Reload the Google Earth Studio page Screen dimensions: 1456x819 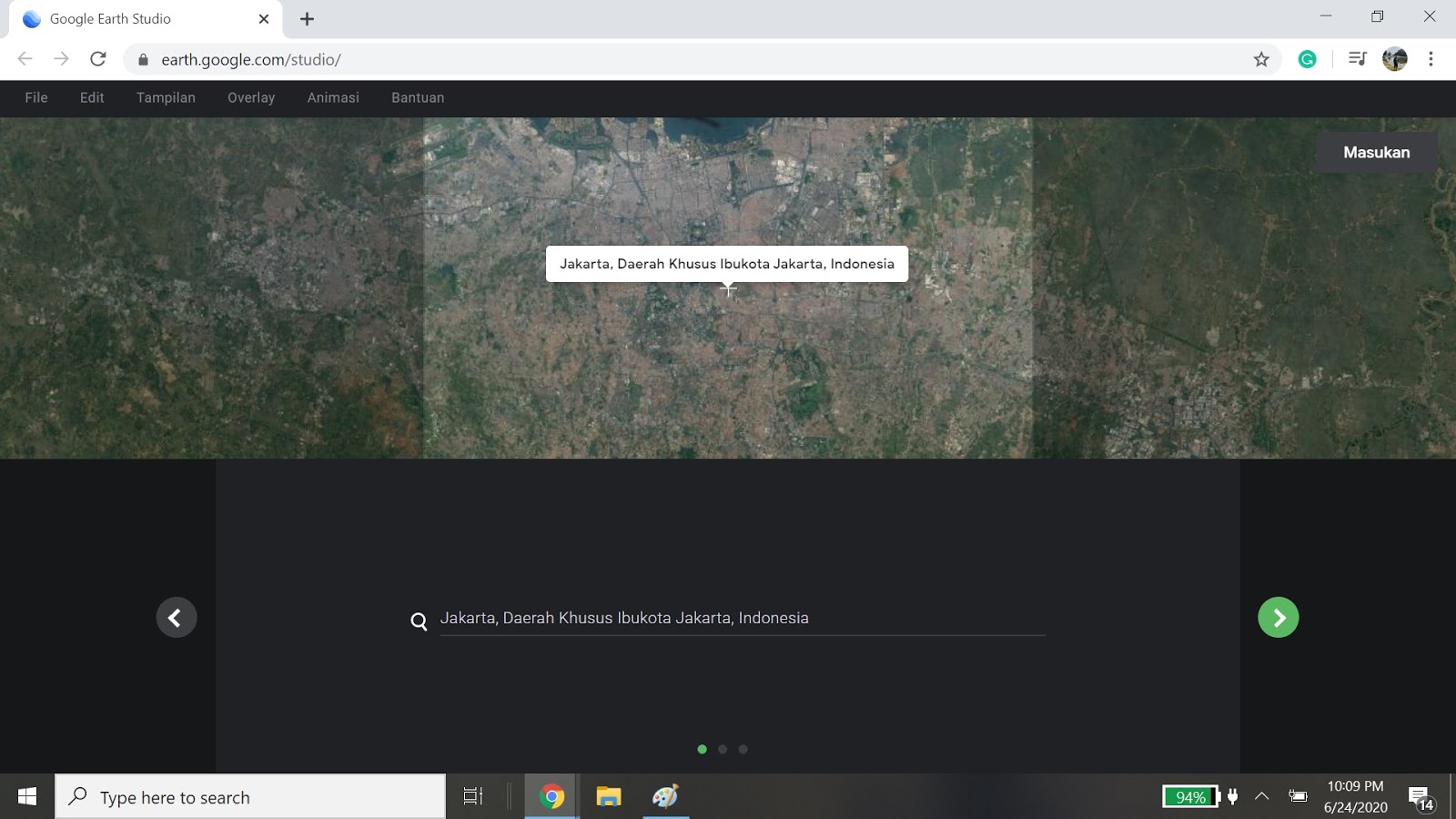coord(98,58)
